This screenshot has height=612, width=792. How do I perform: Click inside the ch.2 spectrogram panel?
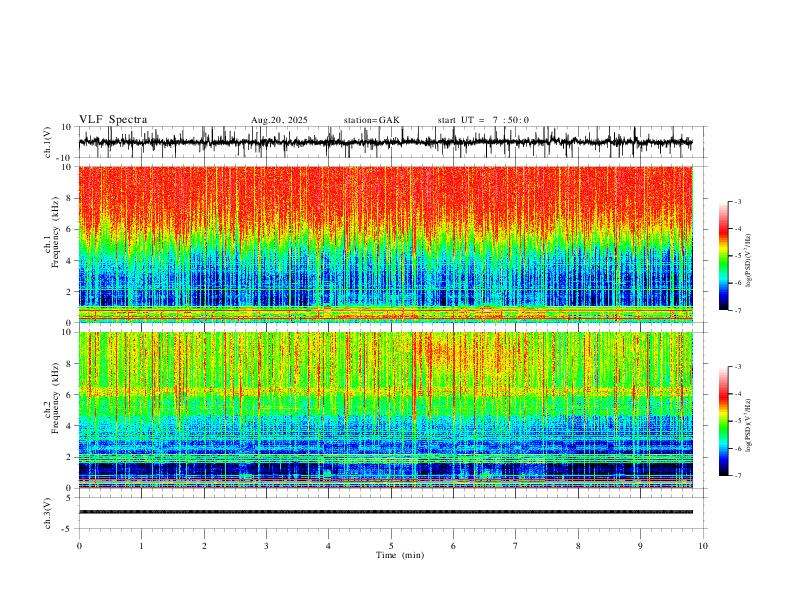[x=385, y=410]
